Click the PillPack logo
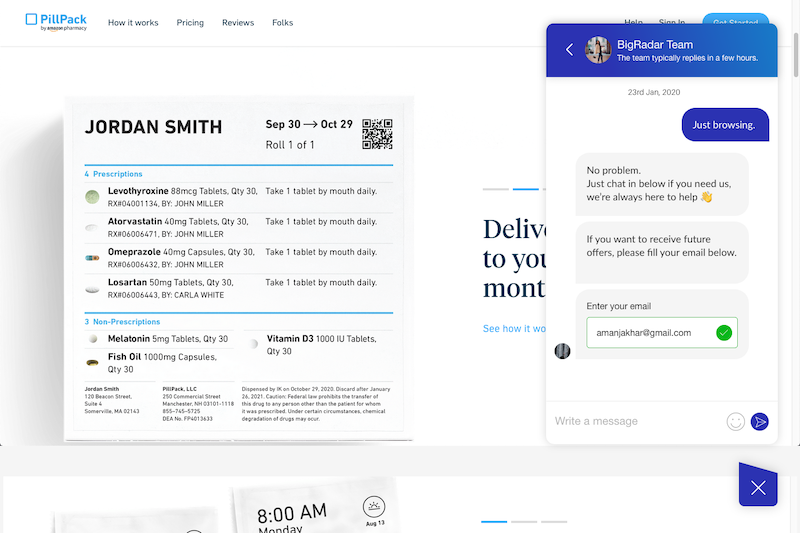Image resolution: width=800 pixels, height=533 pixels. pyautogui.click(x=56, y=22)
